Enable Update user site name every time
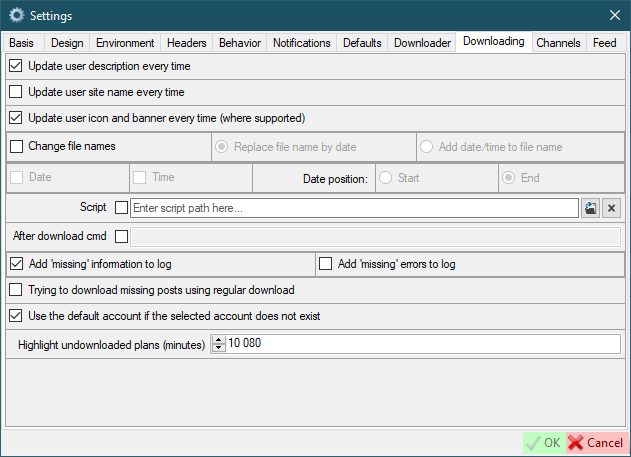Viewport: 631px width, 457px height. 15,92
